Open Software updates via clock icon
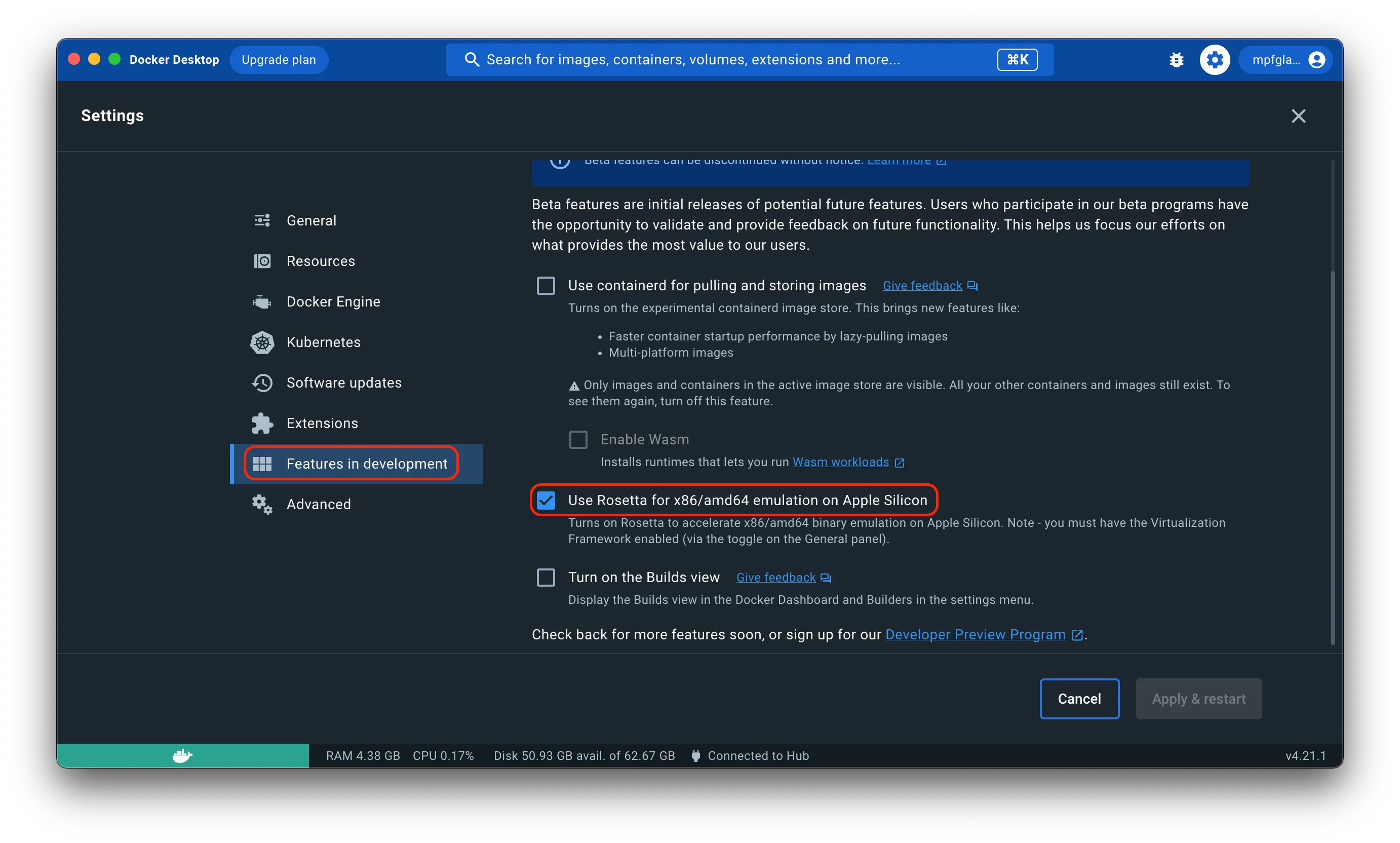1400x843 pixels. click(262, 383)
